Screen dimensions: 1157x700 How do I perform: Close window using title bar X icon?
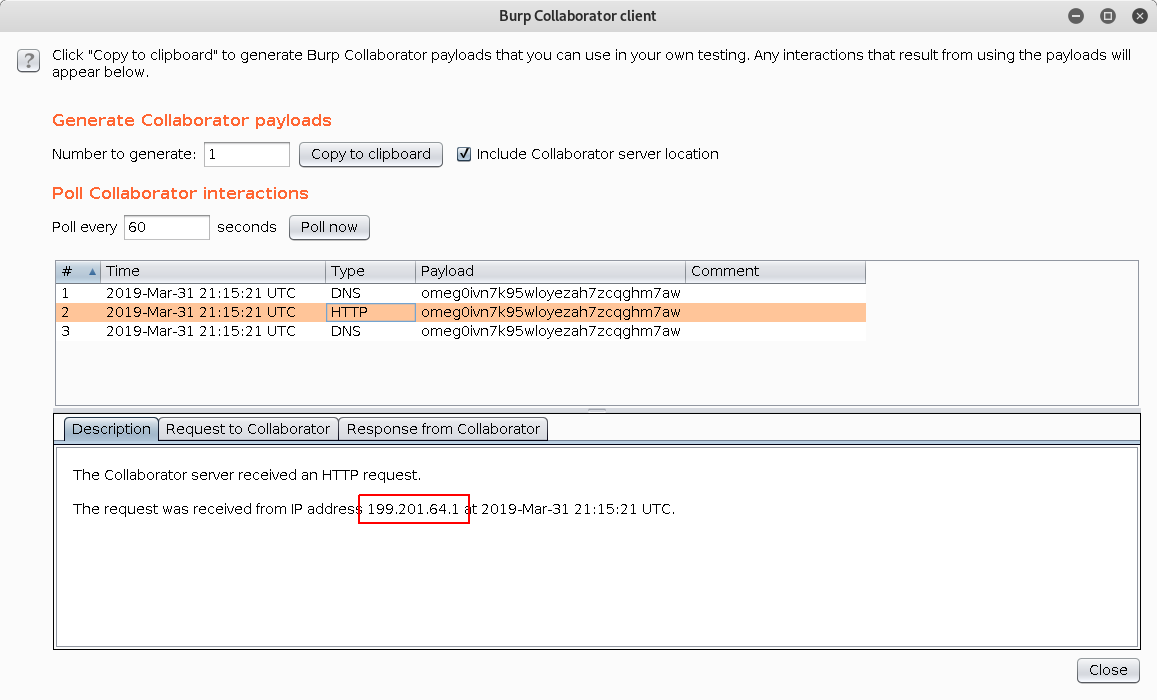(1139, 15)
